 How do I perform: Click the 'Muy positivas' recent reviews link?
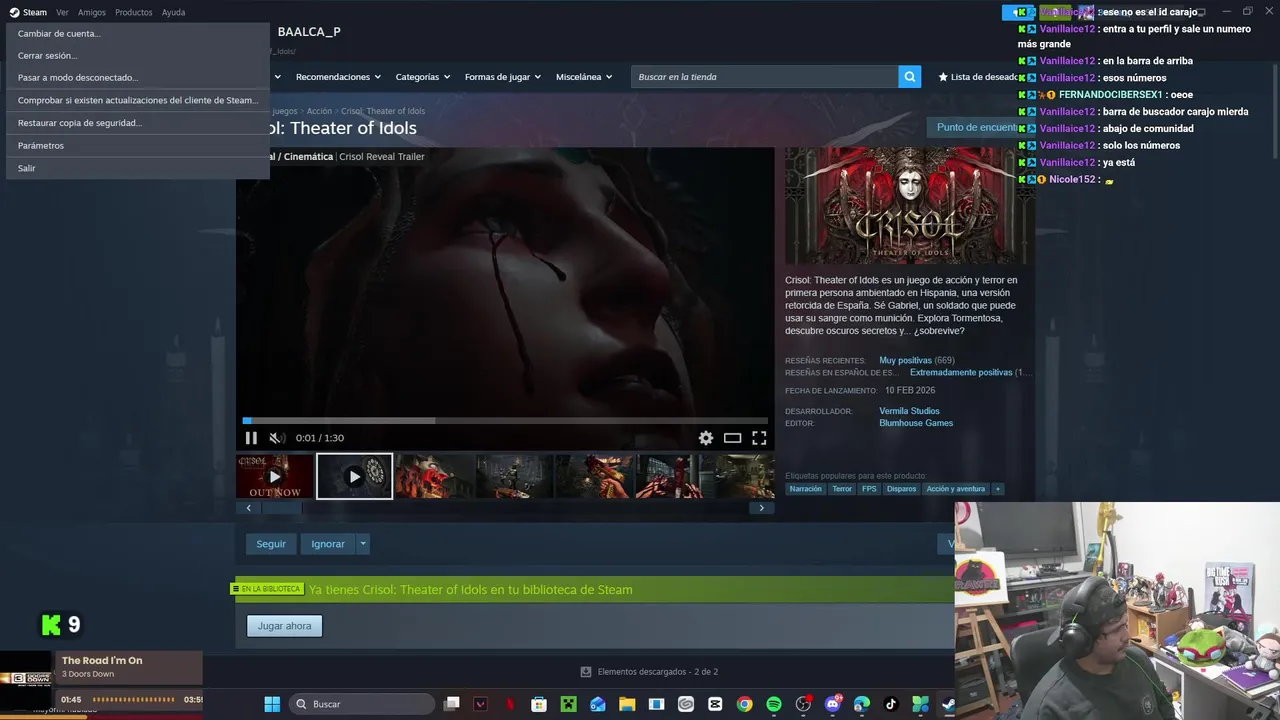pos(905,360)
